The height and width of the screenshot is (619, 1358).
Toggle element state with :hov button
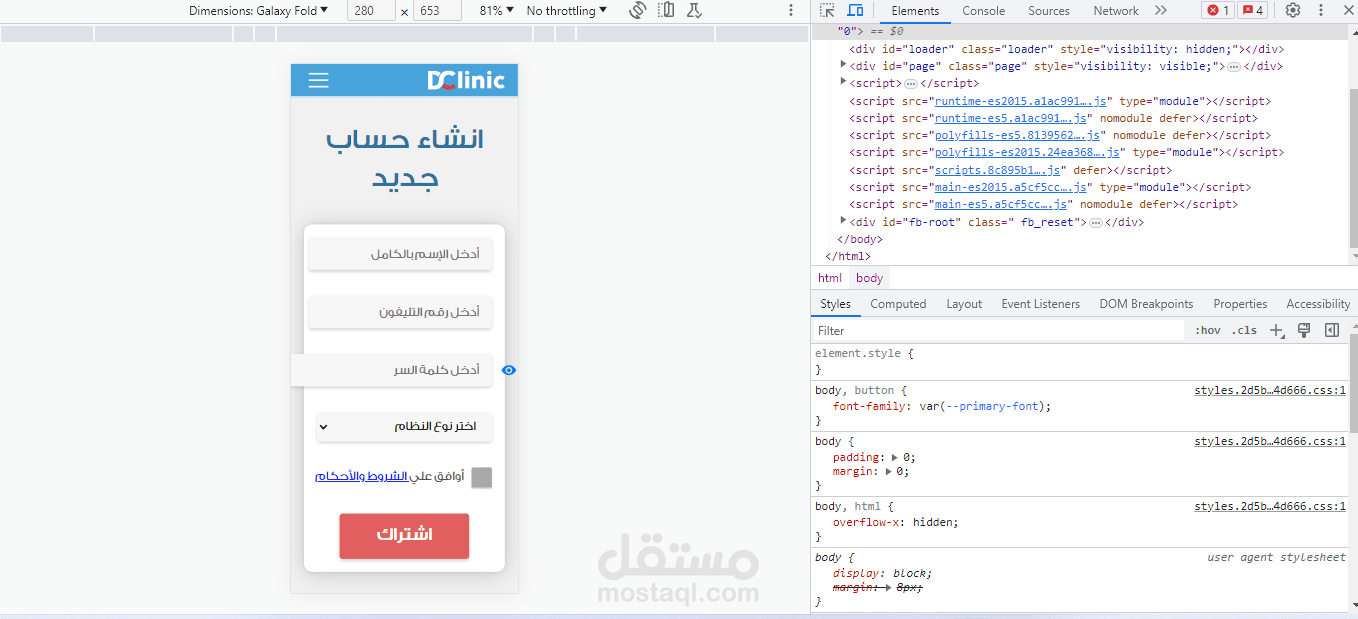1207,329
